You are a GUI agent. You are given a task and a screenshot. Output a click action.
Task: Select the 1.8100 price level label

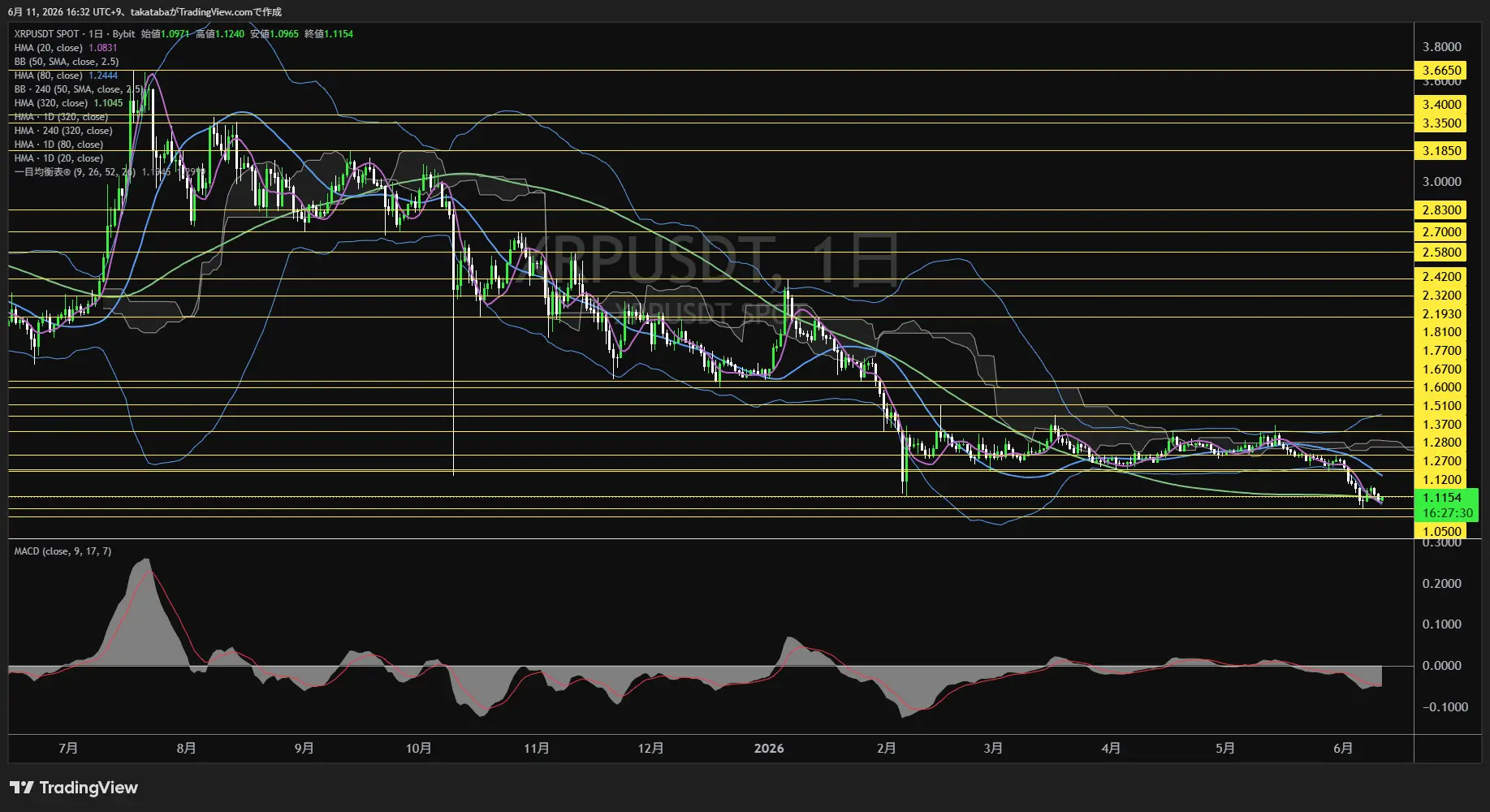click(1441, 332)
